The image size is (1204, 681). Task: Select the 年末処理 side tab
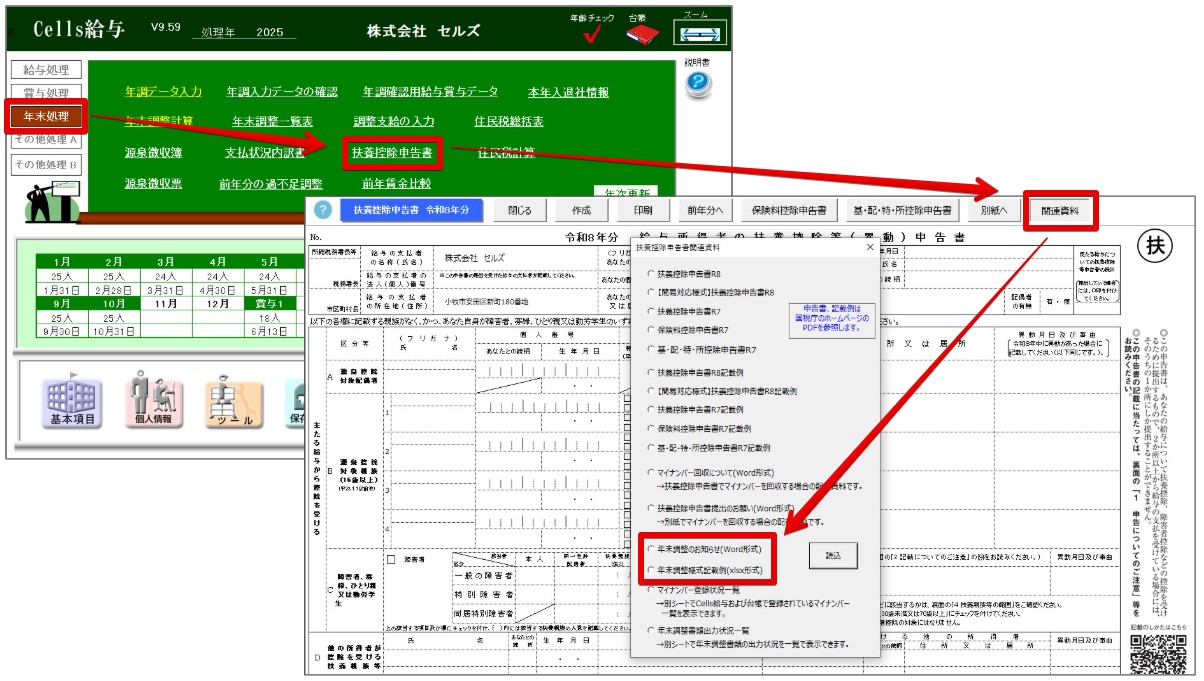46,116
